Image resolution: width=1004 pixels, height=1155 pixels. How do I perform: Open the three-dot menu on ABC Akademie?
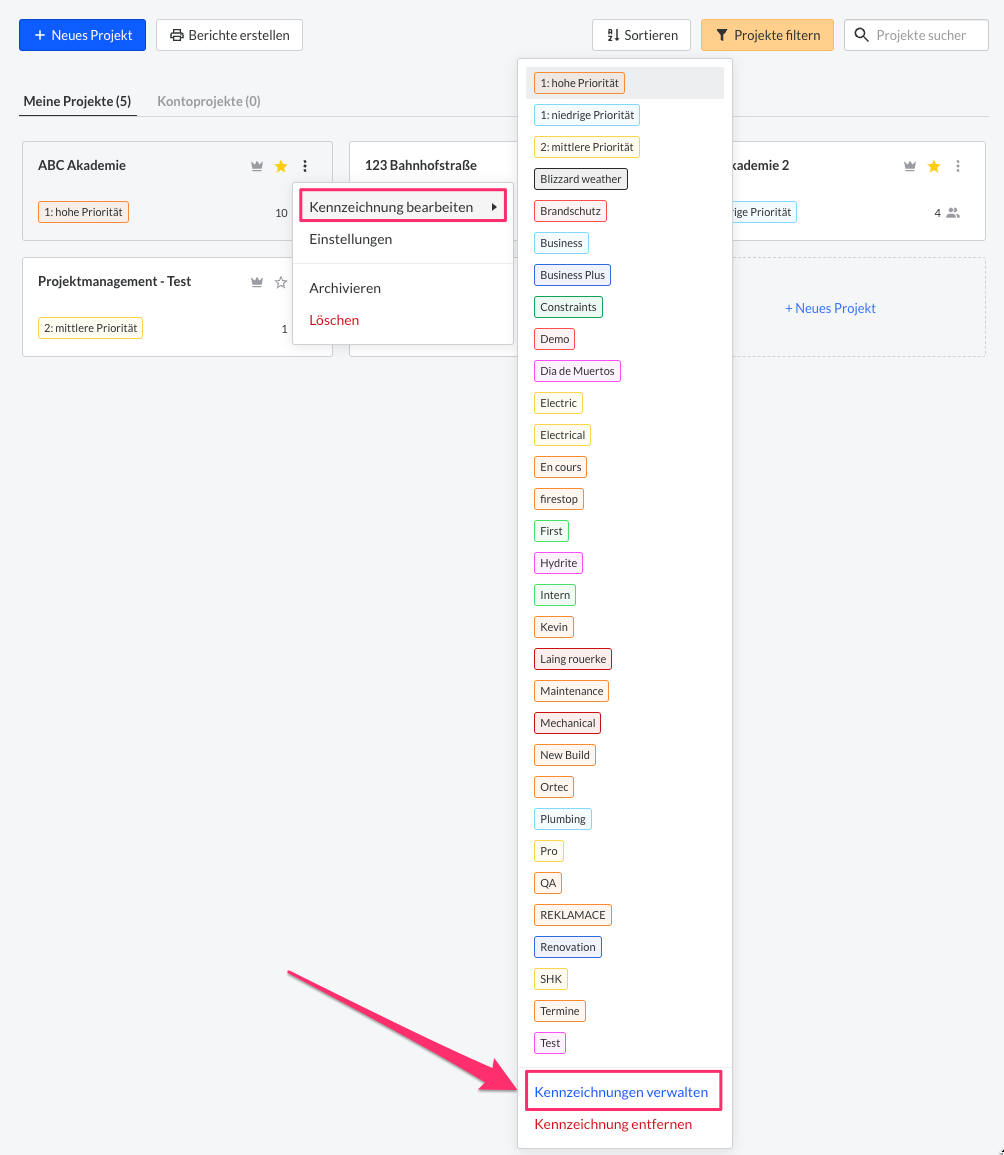pos(305,166)
